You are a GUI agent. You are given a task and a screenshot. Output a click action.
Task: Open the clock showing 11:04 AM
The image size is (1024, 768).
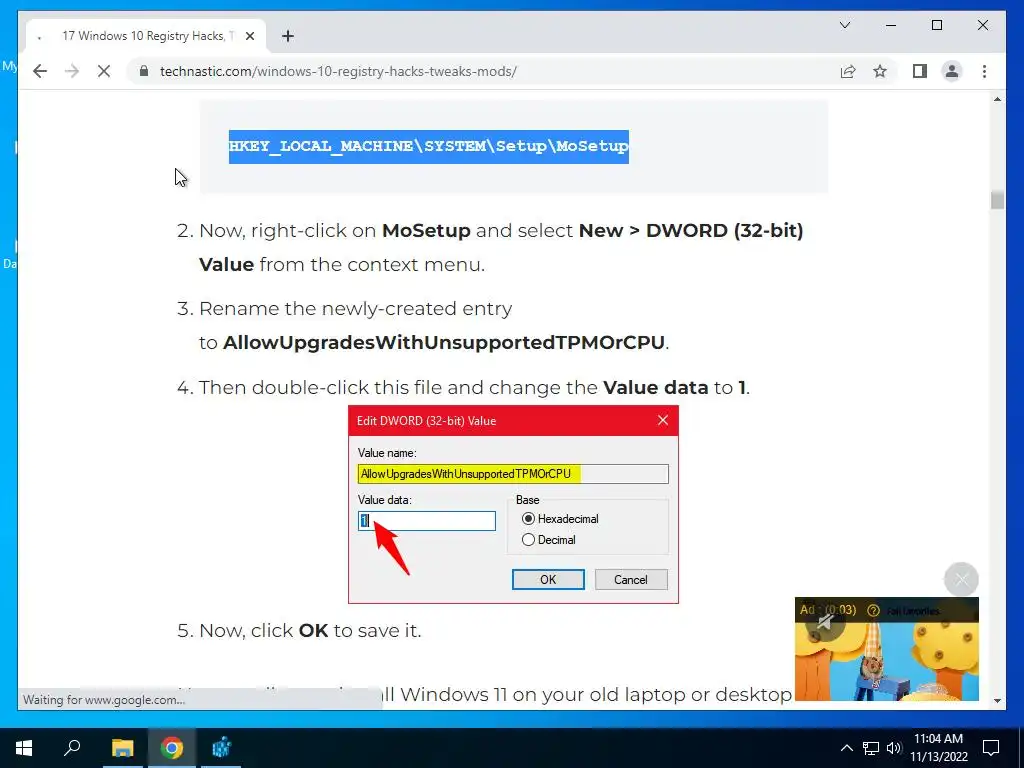[938, 748]
